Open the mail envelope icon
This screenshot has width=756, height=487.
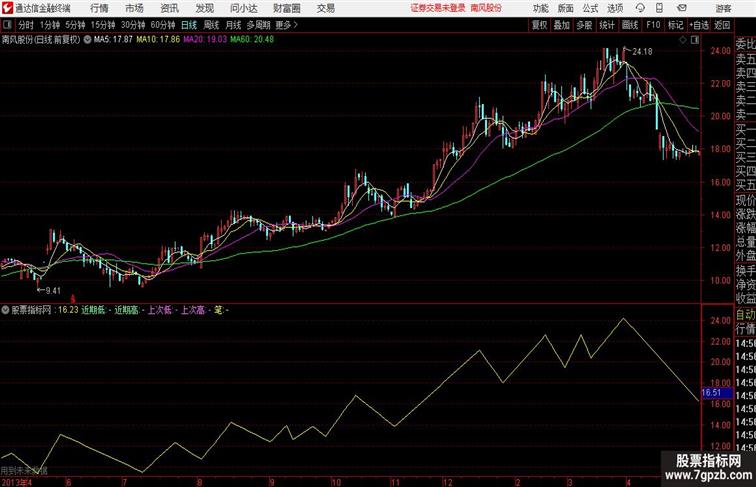pos(682,8)
